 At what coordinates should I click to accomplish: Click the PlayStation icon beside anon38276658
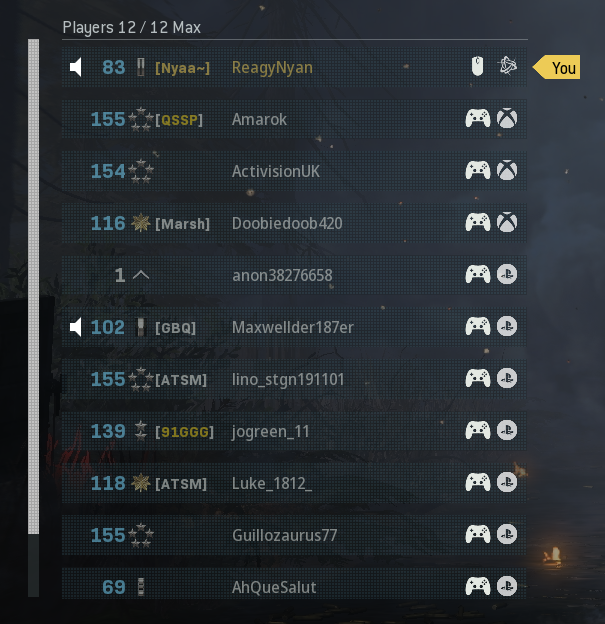(x=507, y=275)
